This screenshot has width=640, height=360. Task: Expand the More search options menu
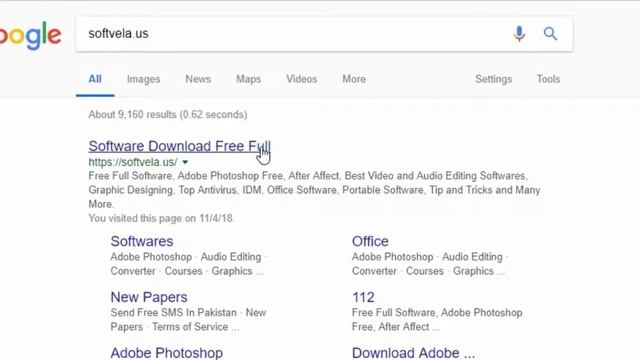pos(354,79)
